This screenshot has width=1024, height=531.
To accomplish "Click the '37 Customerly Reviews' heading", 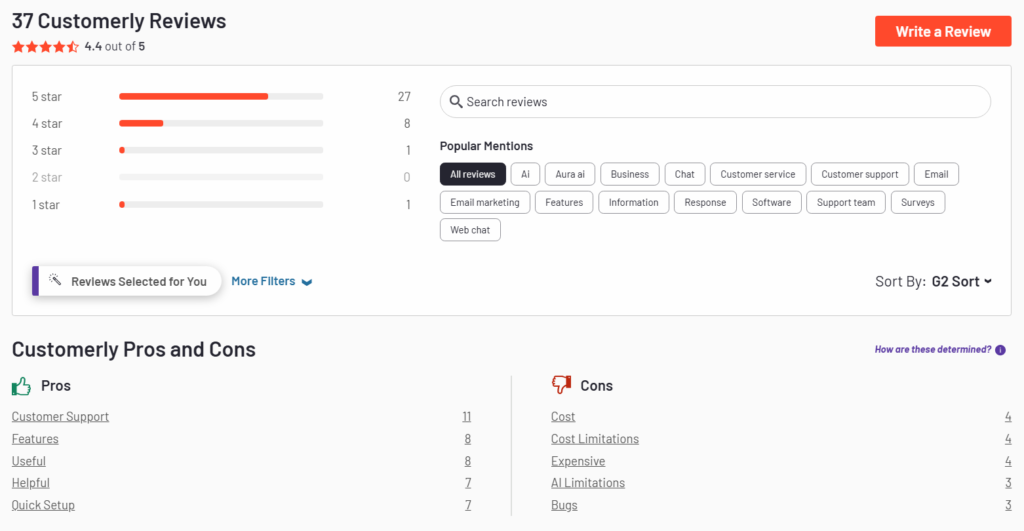I will click(x=119, y=21).
